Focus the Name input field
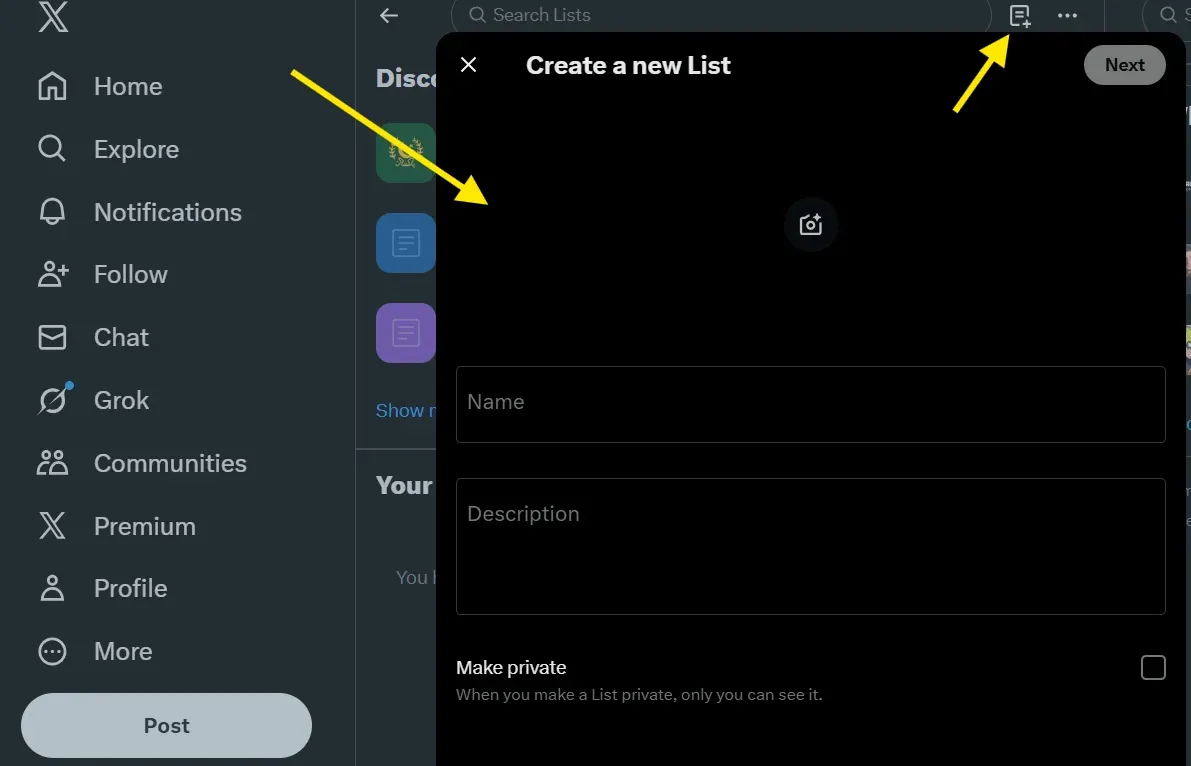 pyautogui.click(x=810, y=404)
